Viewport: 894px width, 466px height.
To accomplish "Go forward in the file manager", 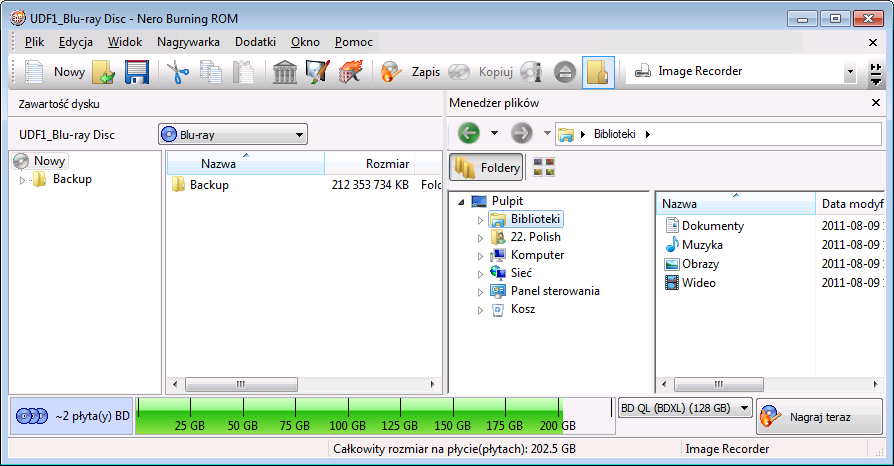I will point(521,133).
